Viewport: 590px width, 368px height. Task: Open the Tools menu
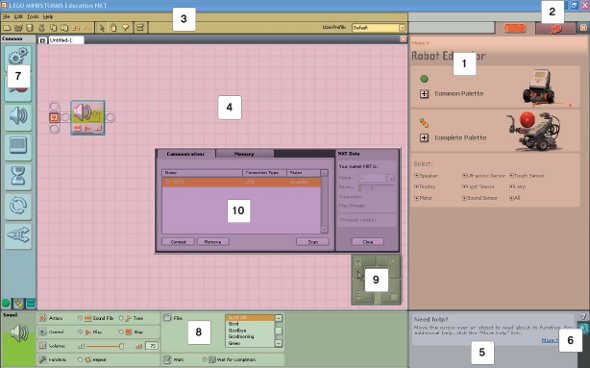pyautogui.click(x=33, y=17)
